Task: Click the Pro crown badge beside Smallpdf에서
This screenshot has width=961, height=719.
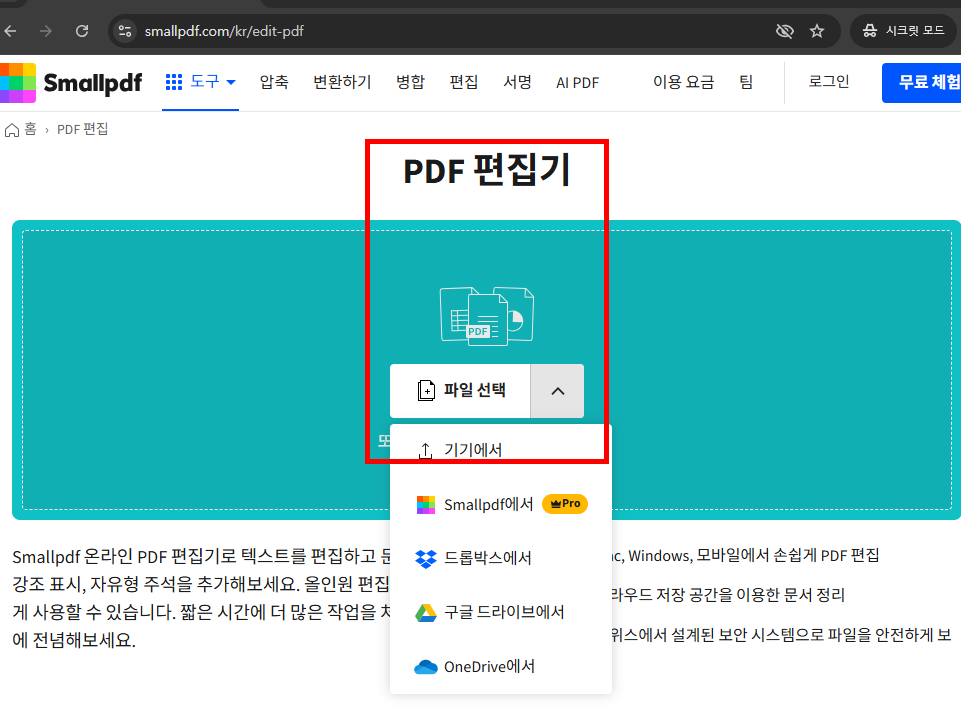Action: click(x=564, y=504)
